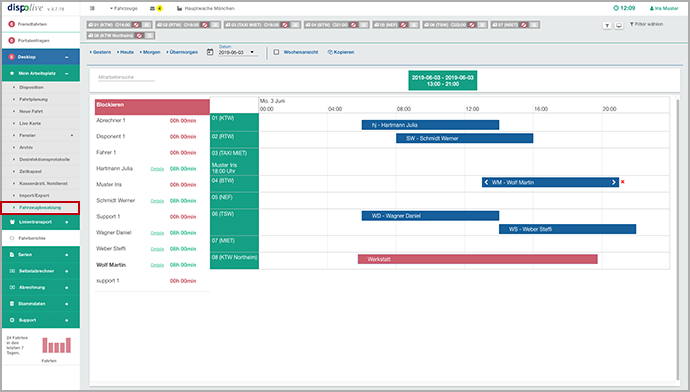Click the funnel filter icon button

pyautogui.click(x=607, y=26)
